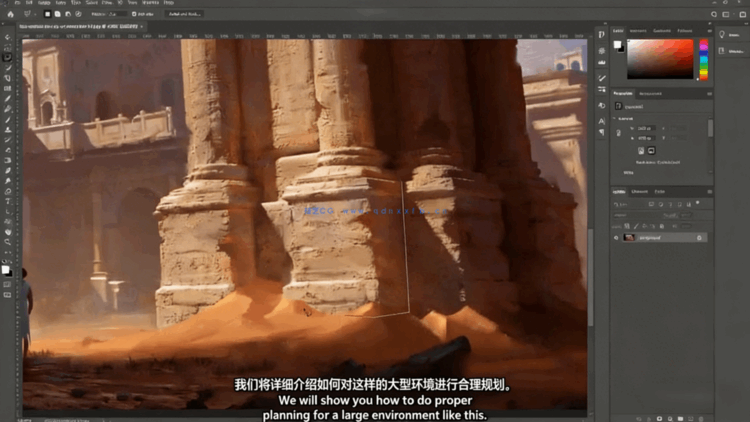Close the open document tab
The height and width of the screenshot is (422, 750).
[x=142, y=26]
